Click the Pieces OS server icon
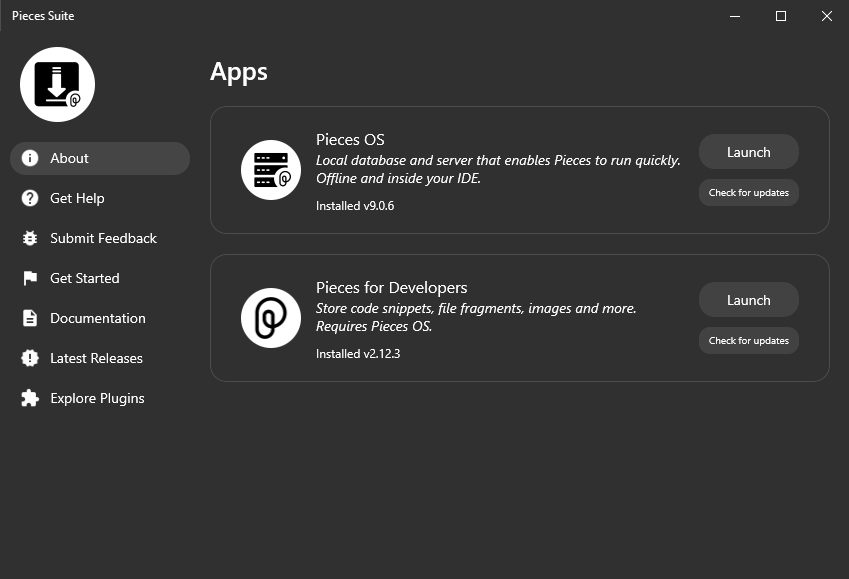This screenshot has width=849, height=579. pos(271,170)
